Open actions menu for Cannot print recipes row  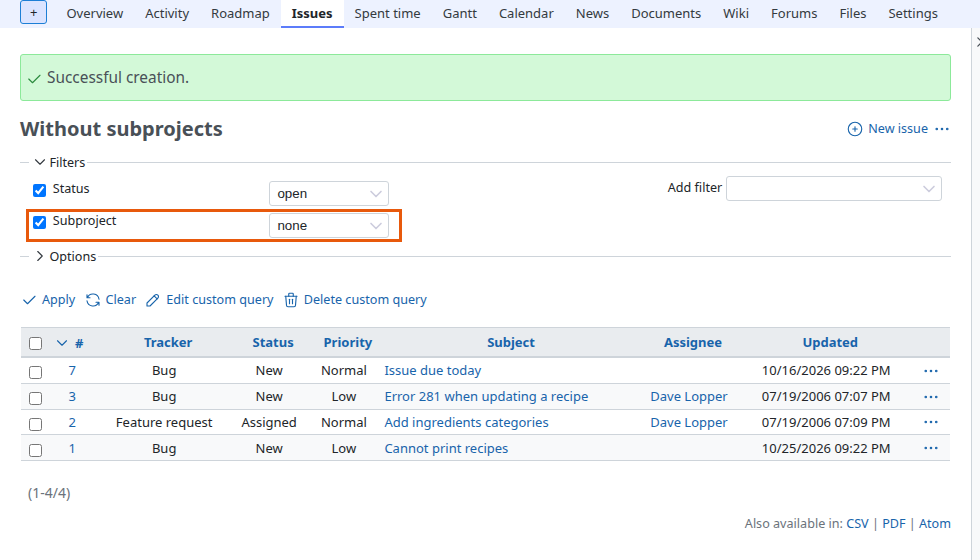pyautogui.click(x=931, y=448)
